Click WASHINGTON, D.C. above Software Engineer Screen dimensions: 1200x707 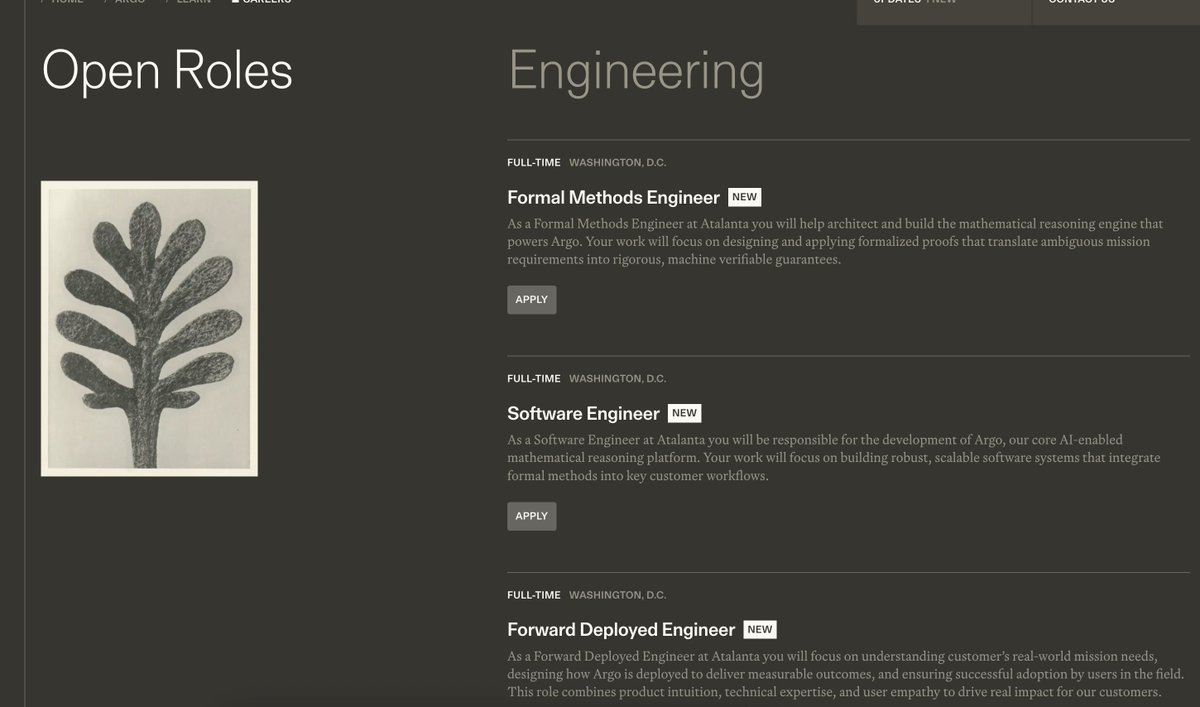618,379
